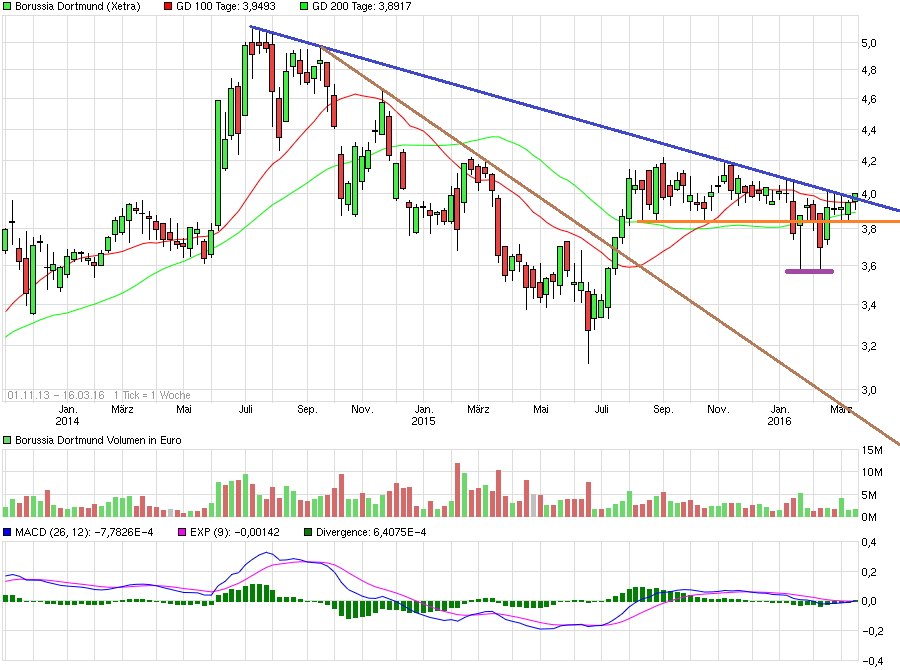Click the 'Jan. 2016' time axis label
Viewport: 900px width, 670px height.
[779, 415]
